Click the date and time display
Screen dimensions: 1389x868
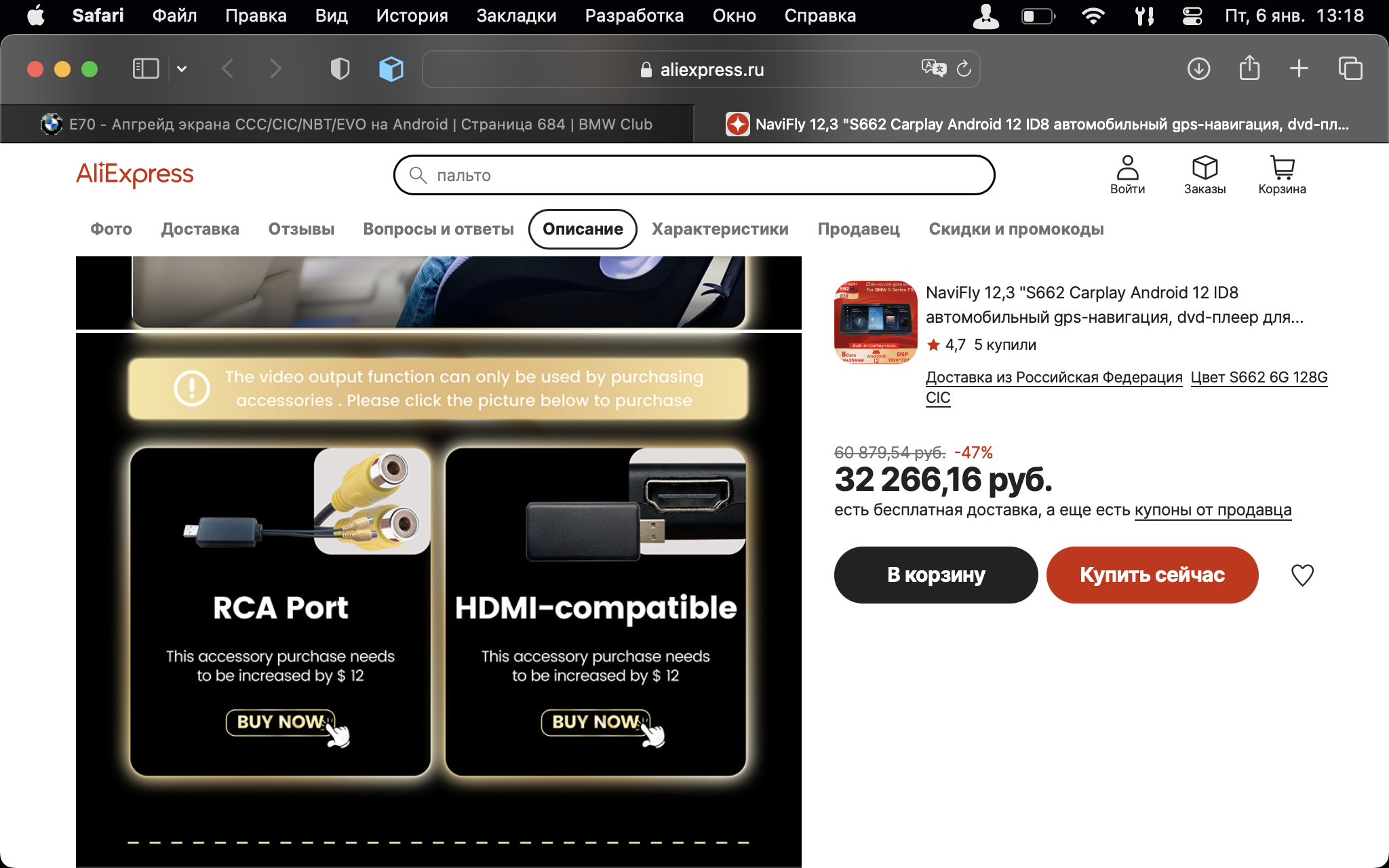[1294, 16]
